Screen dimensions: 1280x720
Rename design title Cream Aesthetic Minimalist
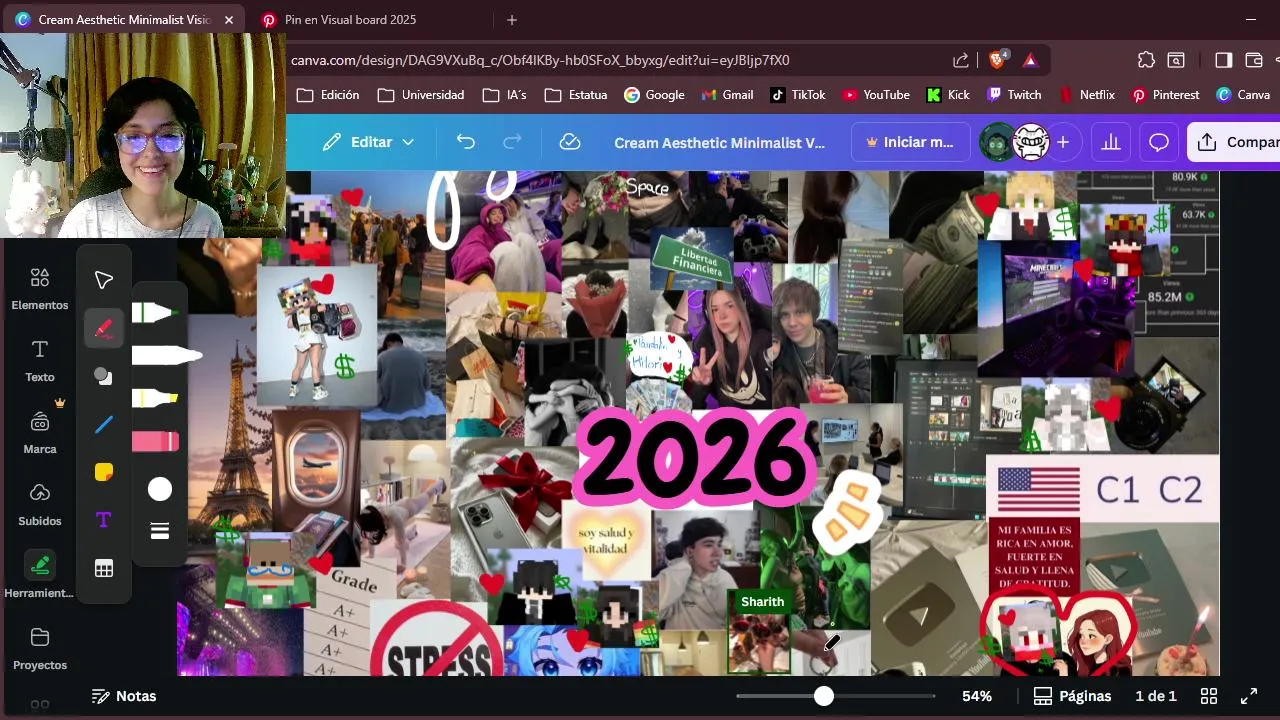[x=720, y=143]
